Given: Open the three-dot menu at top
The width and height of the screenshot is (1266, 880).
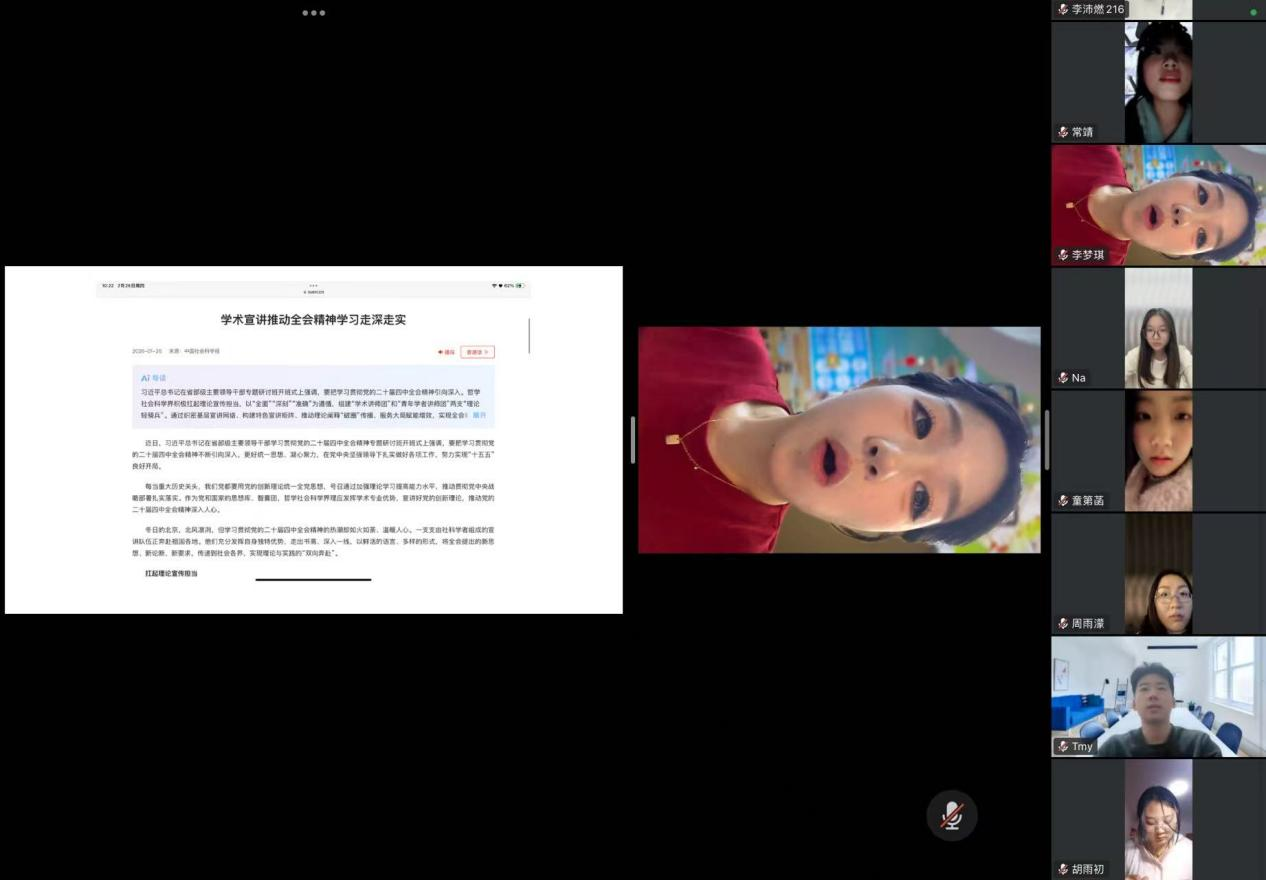Looking at the screenshot, I should (x=314, y=13).
